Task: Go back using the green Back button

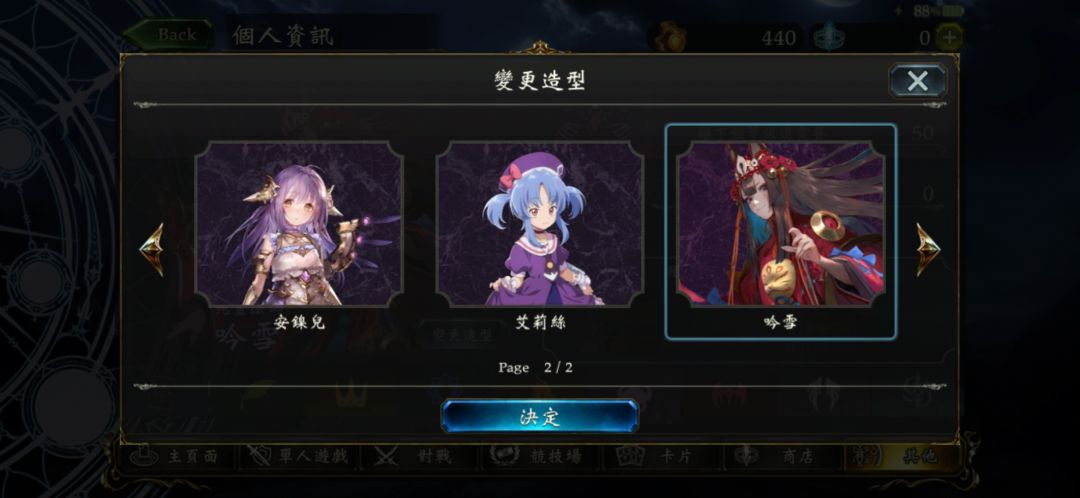Action: pos(168,35)
